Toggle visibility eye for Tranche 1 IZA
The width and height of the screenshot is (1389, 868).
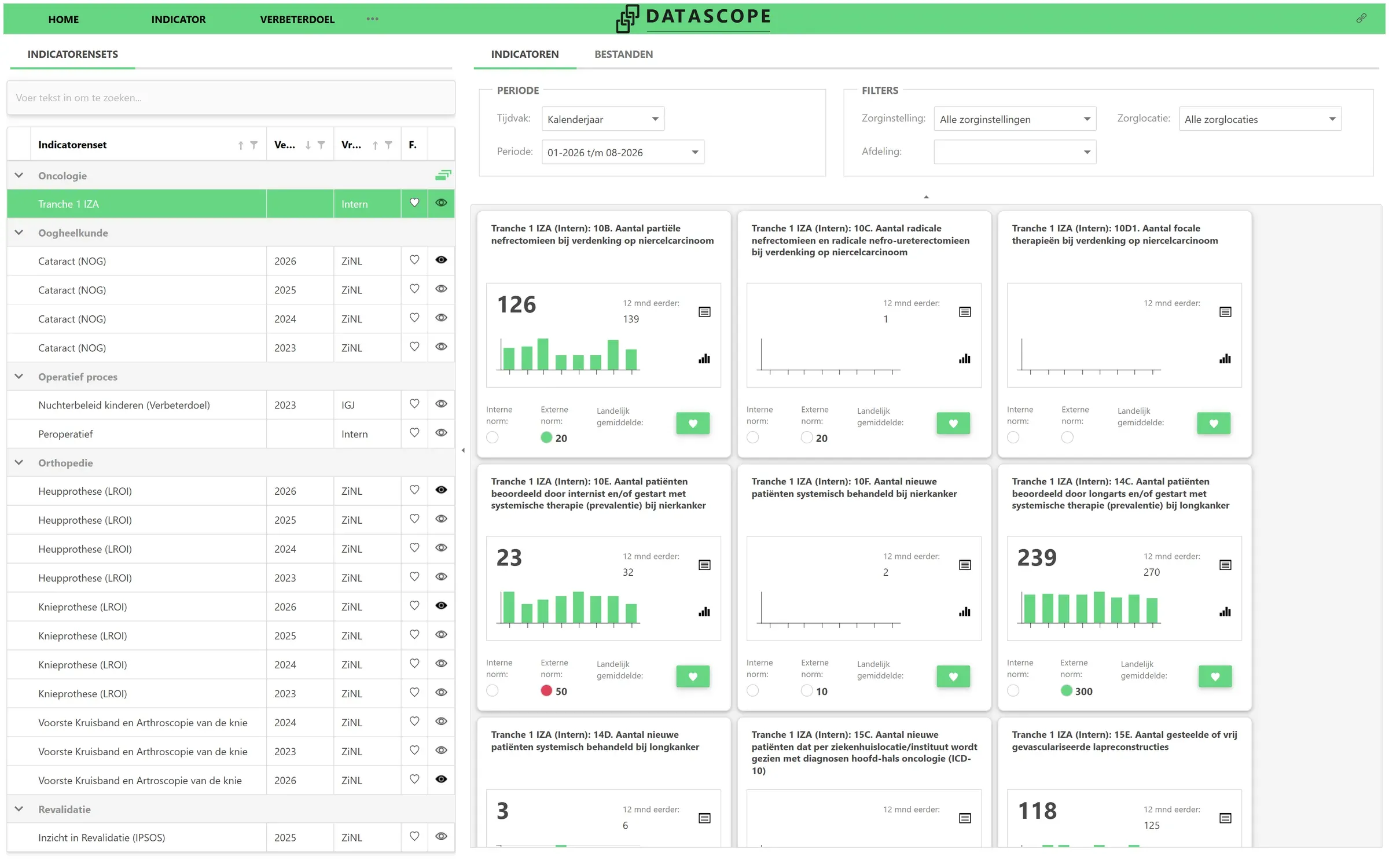tap(441, 203)
